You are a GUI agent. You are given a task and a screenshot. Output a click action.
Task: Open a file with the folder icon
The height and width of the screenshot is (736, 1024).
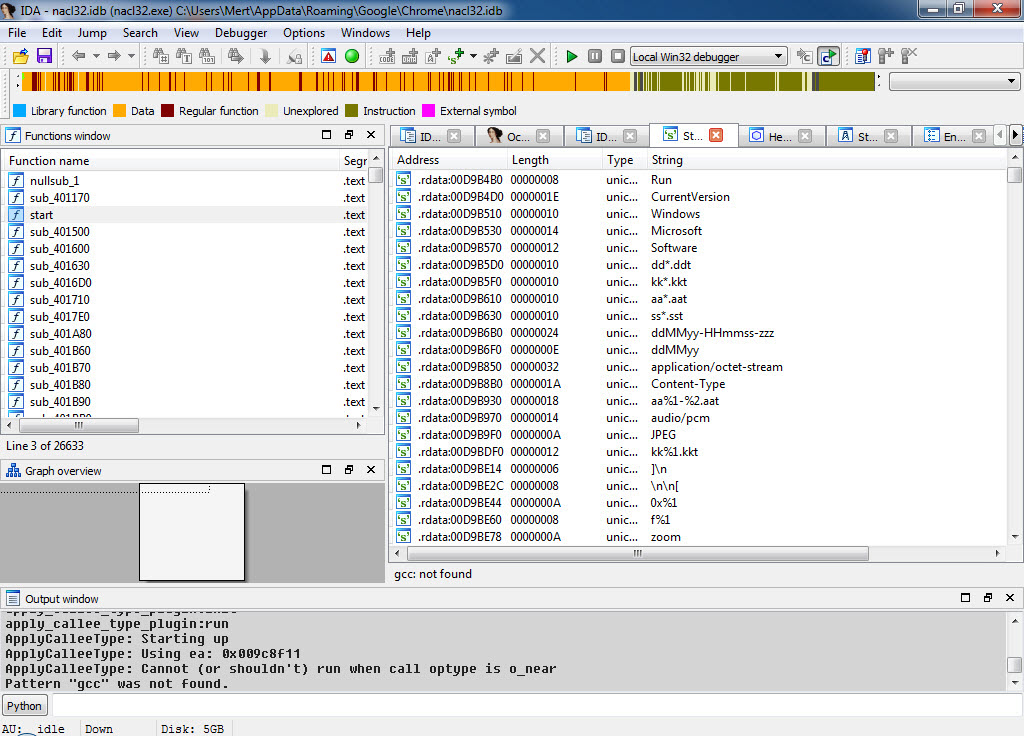coord(20,56)
